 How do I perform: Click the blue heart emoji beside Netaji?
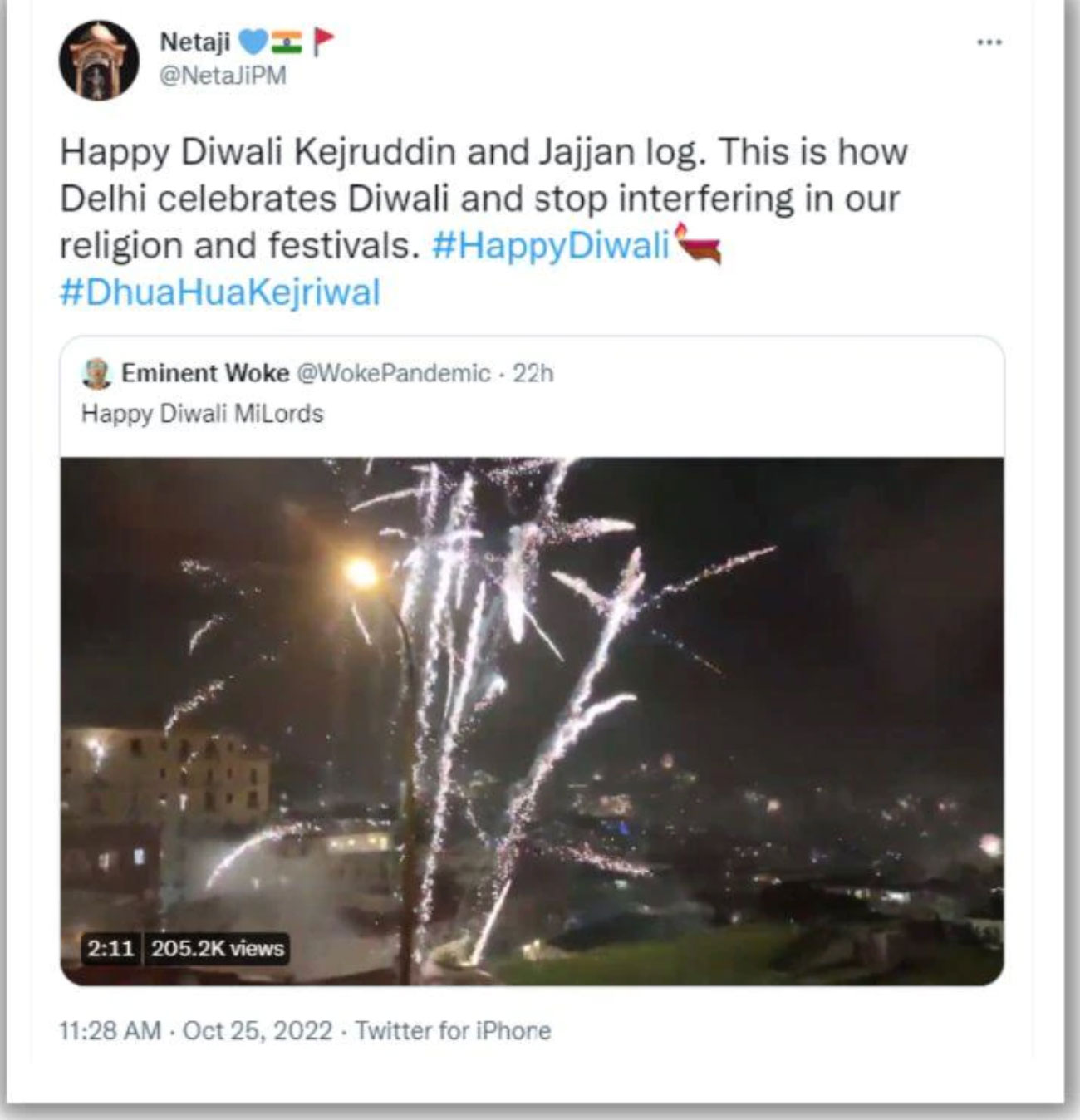pos(252,40)
